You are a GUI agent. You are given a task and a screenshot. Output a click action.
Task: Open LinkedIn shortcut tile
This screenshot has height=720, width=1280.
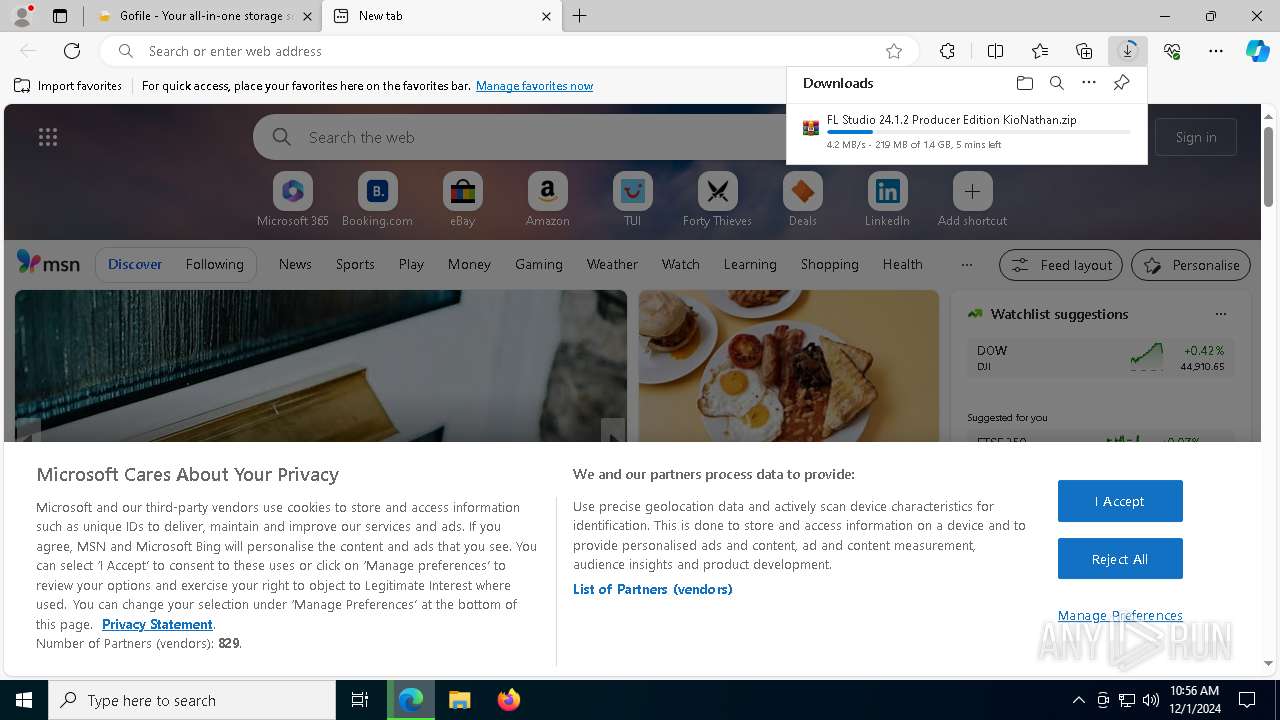(x=887, y=199)
